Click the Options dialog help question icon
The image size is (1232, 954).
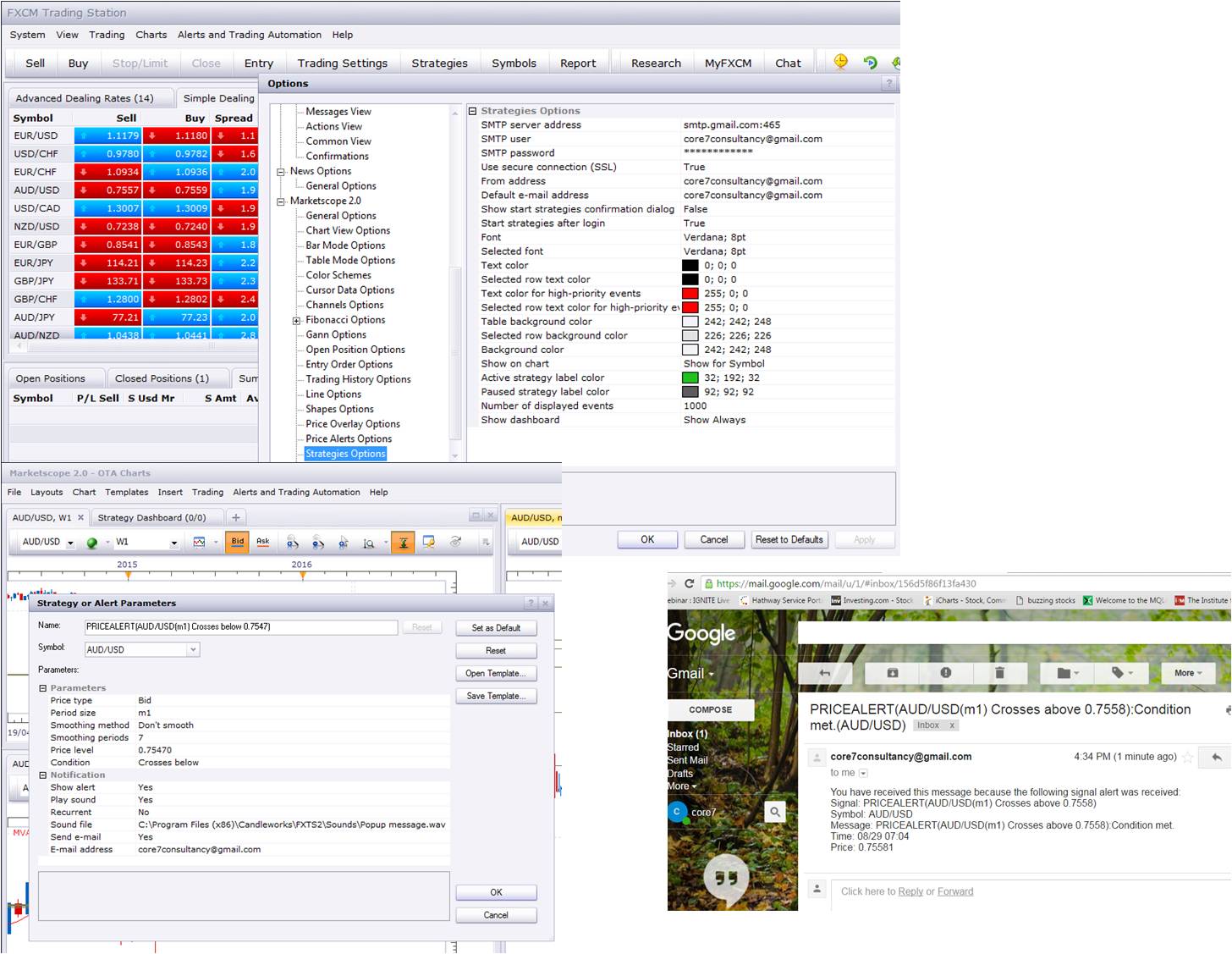[x=888, y=84]
